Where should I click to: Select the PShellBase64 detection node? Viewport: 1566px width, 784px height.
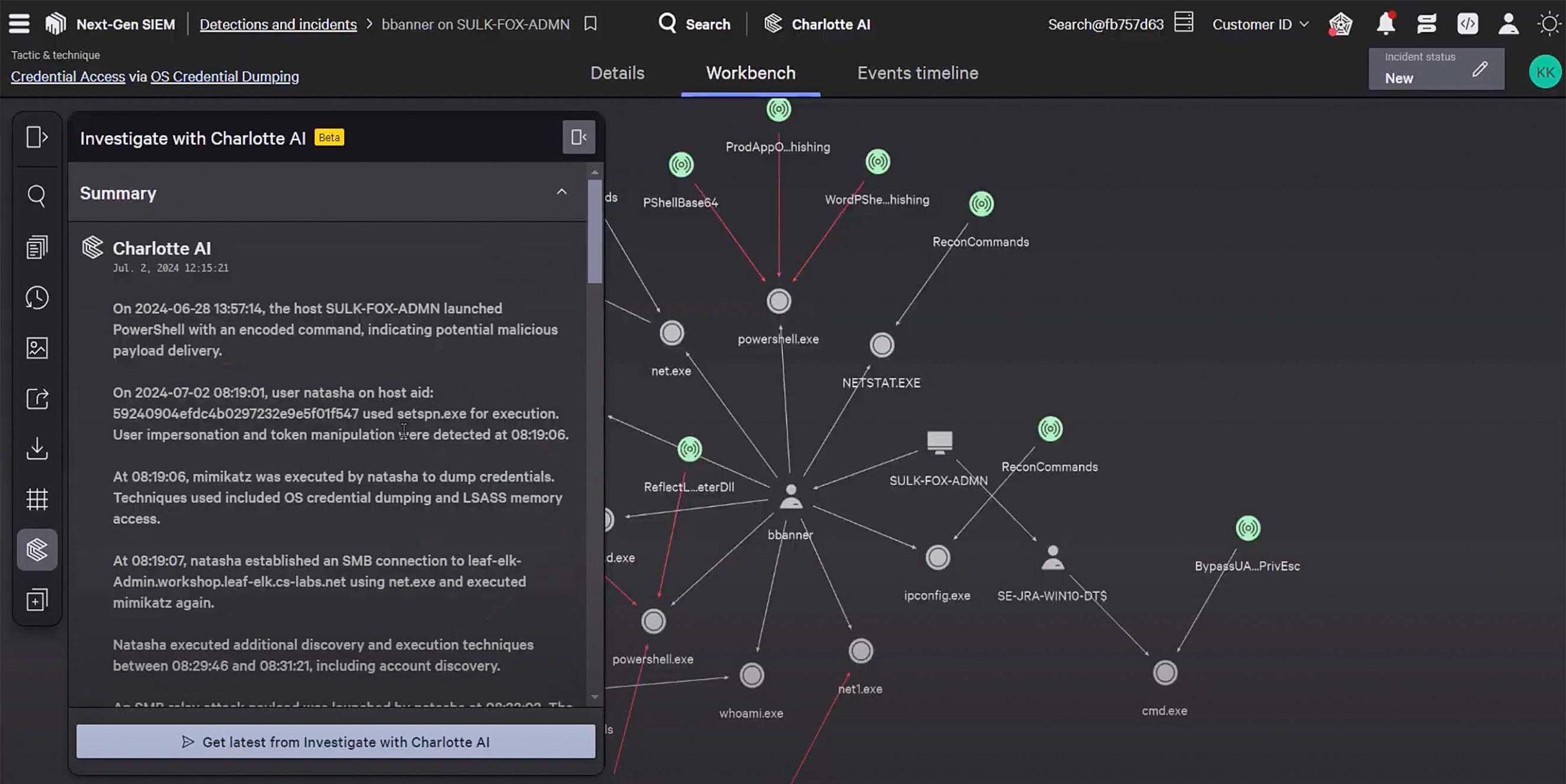(681, 165)
